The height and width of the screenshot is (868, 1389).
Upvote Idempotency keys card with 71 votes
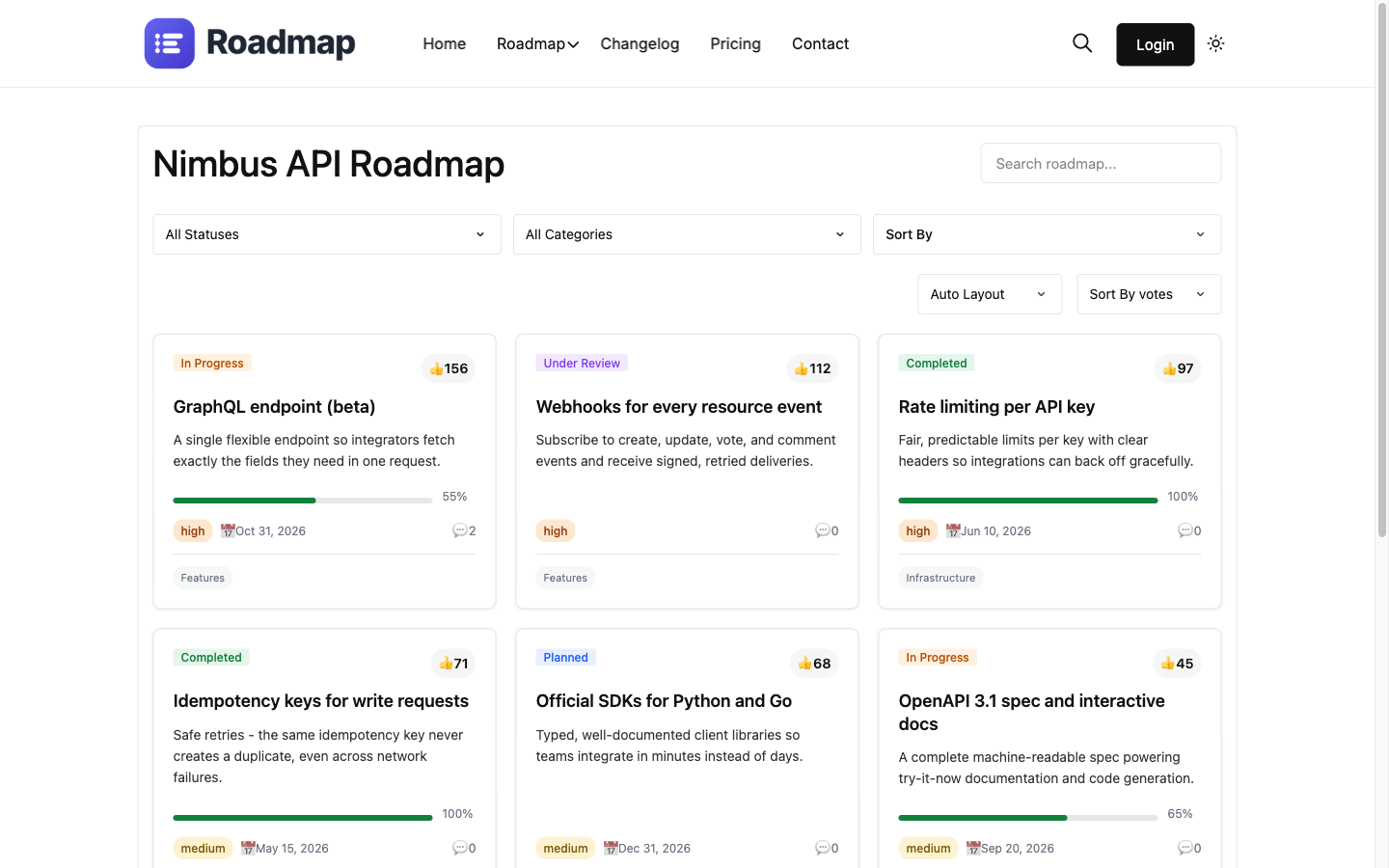click(453, 664)
